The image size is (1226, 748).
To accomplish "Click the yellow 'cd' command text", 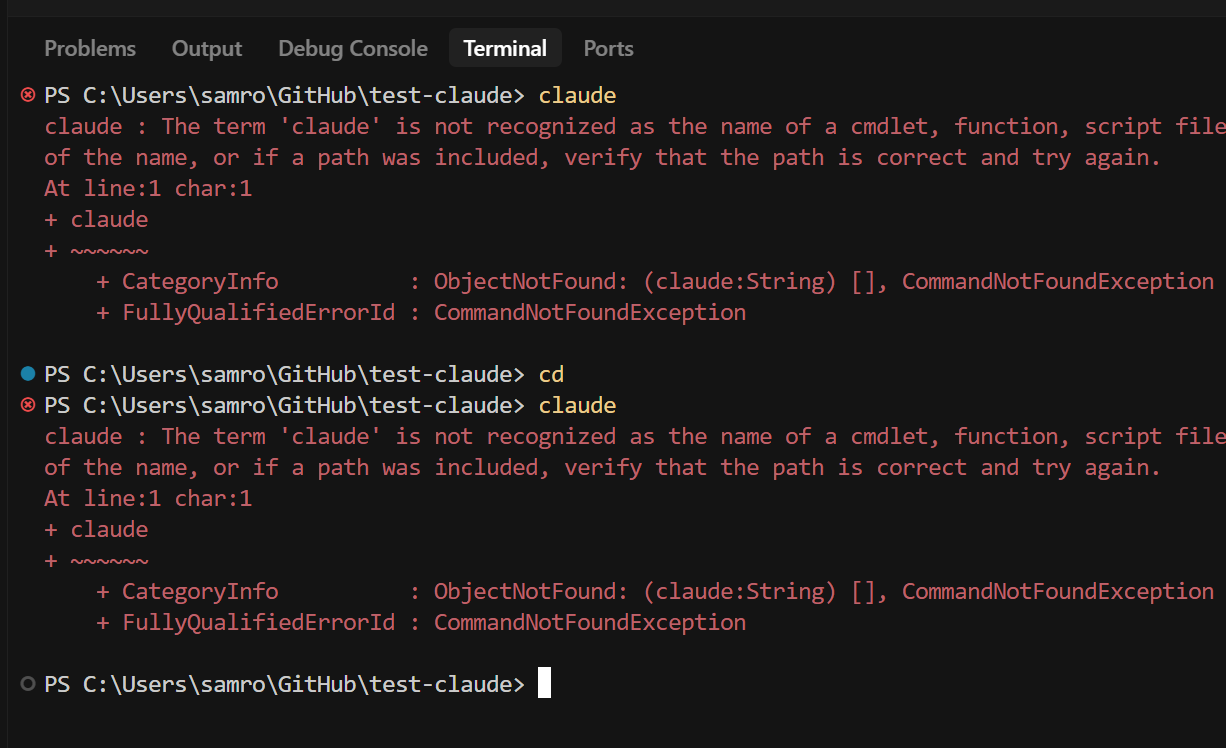I will tap(551, 374).
